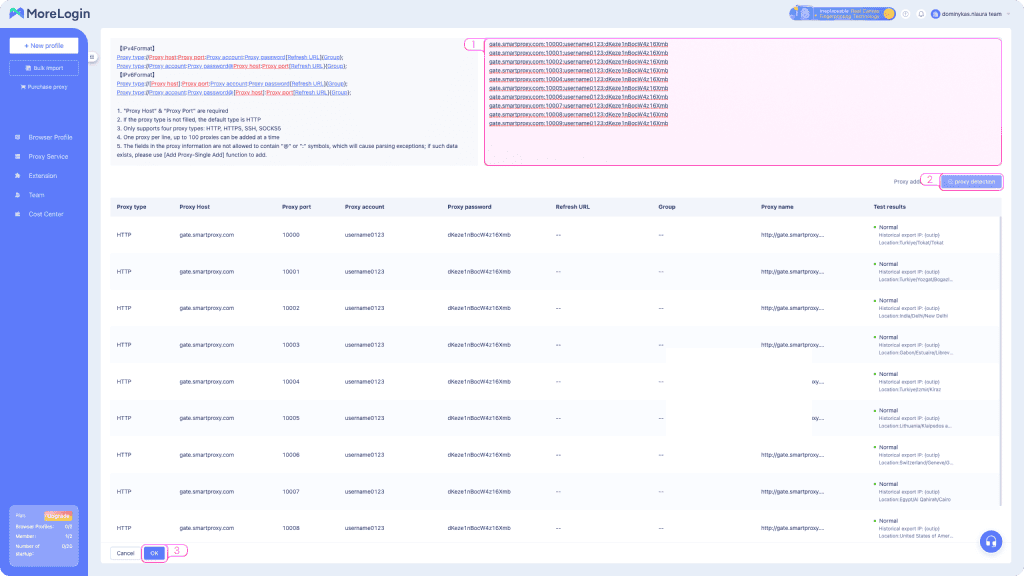
Task: Click the Browser Profile sidebar icon
Action: (19, 137)
